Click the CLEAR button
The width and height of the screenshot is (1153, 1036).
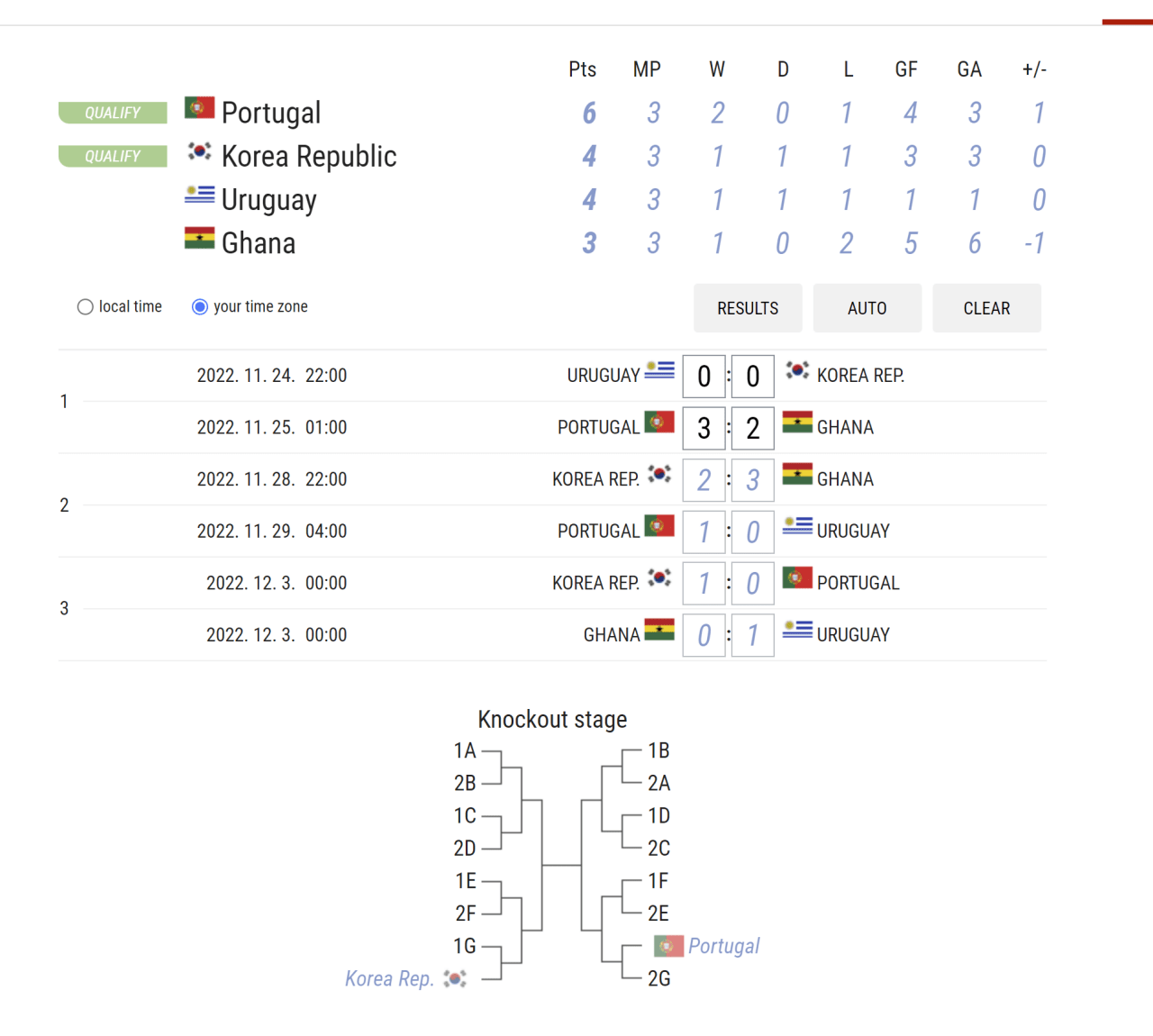[x=987, y=308]
